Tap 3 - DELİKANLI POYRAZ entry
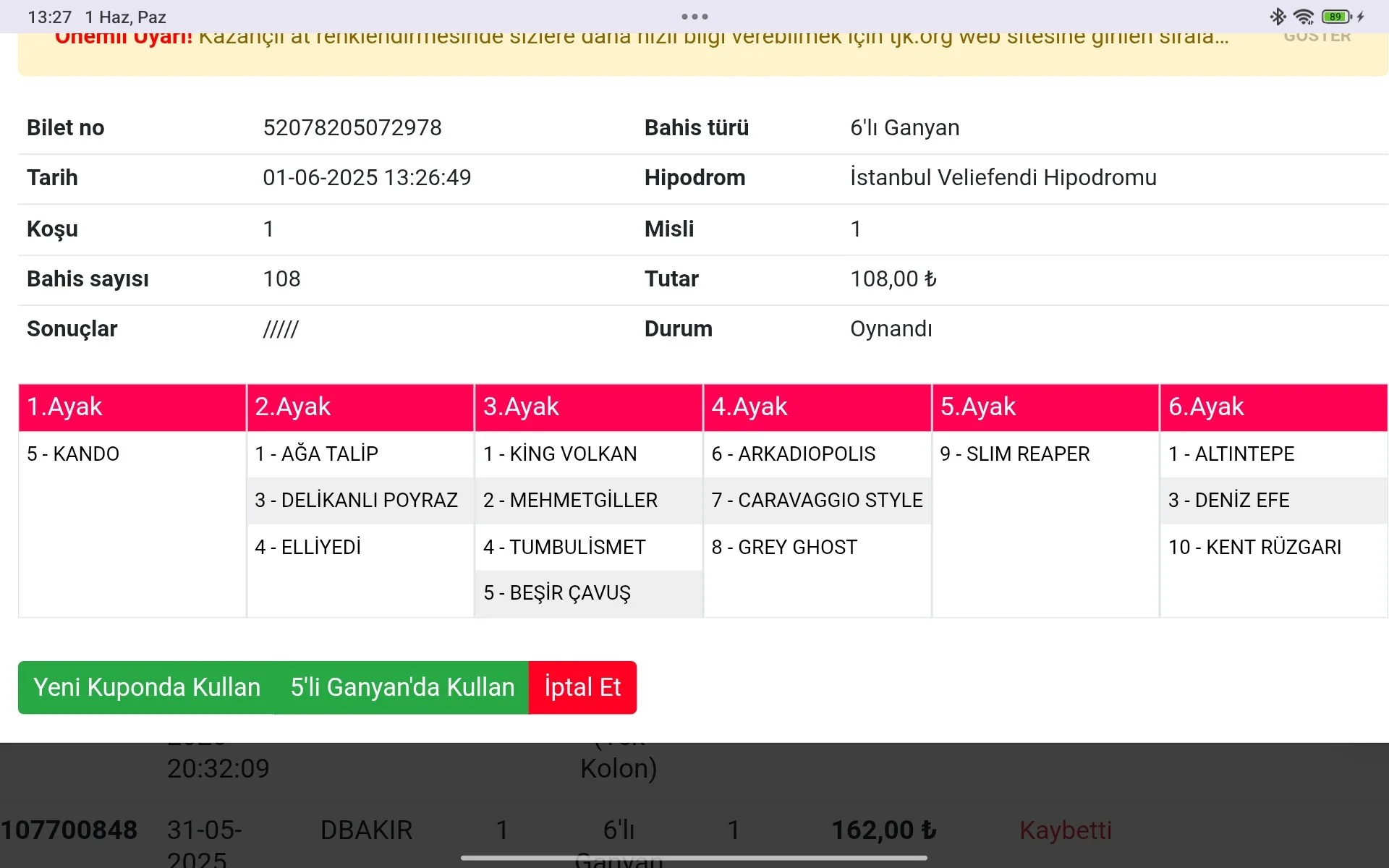1389x868 pixels. pos(356,501)
